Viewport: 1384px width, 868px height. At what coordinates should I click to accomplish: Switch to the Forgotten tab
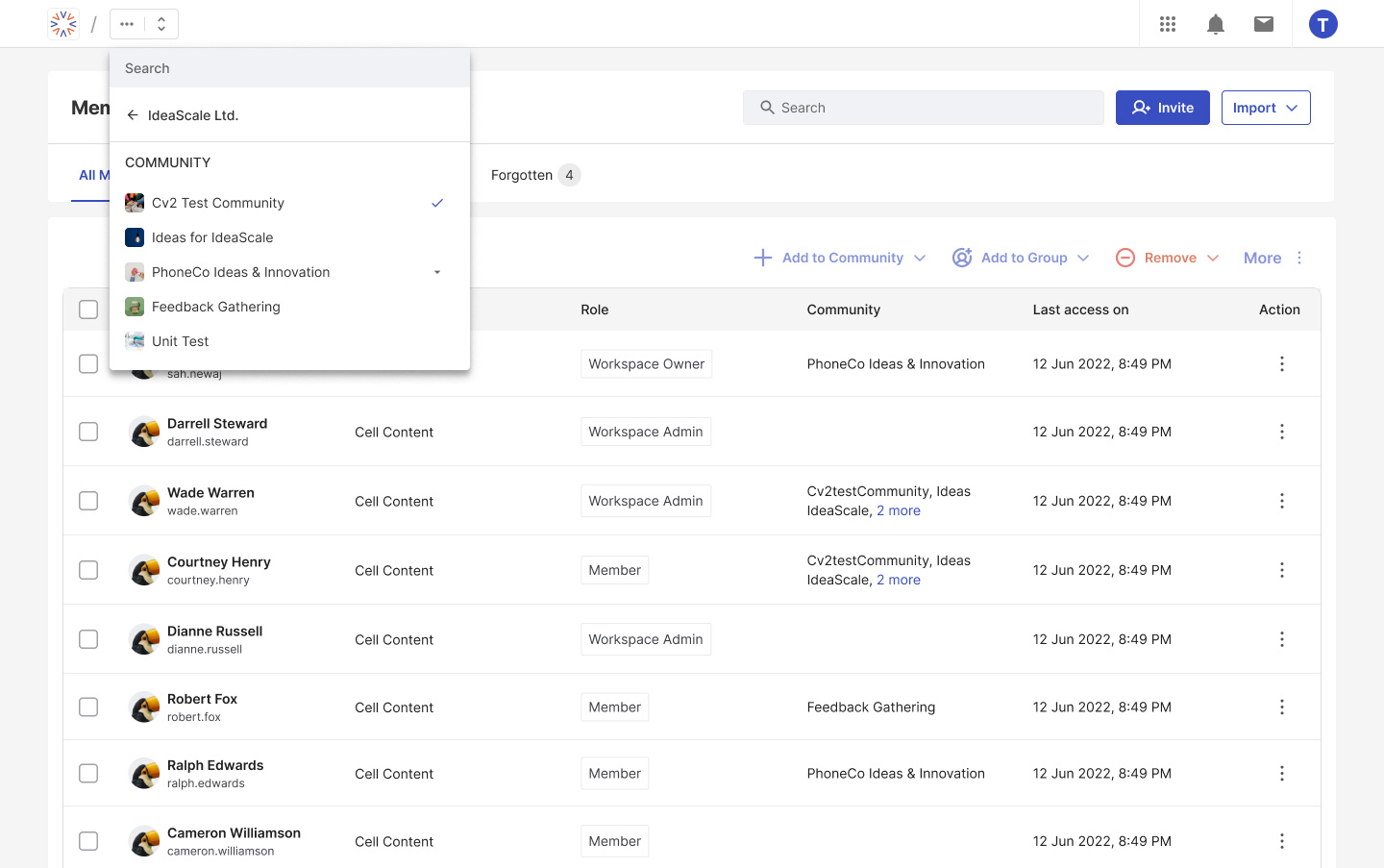point(522,175)
